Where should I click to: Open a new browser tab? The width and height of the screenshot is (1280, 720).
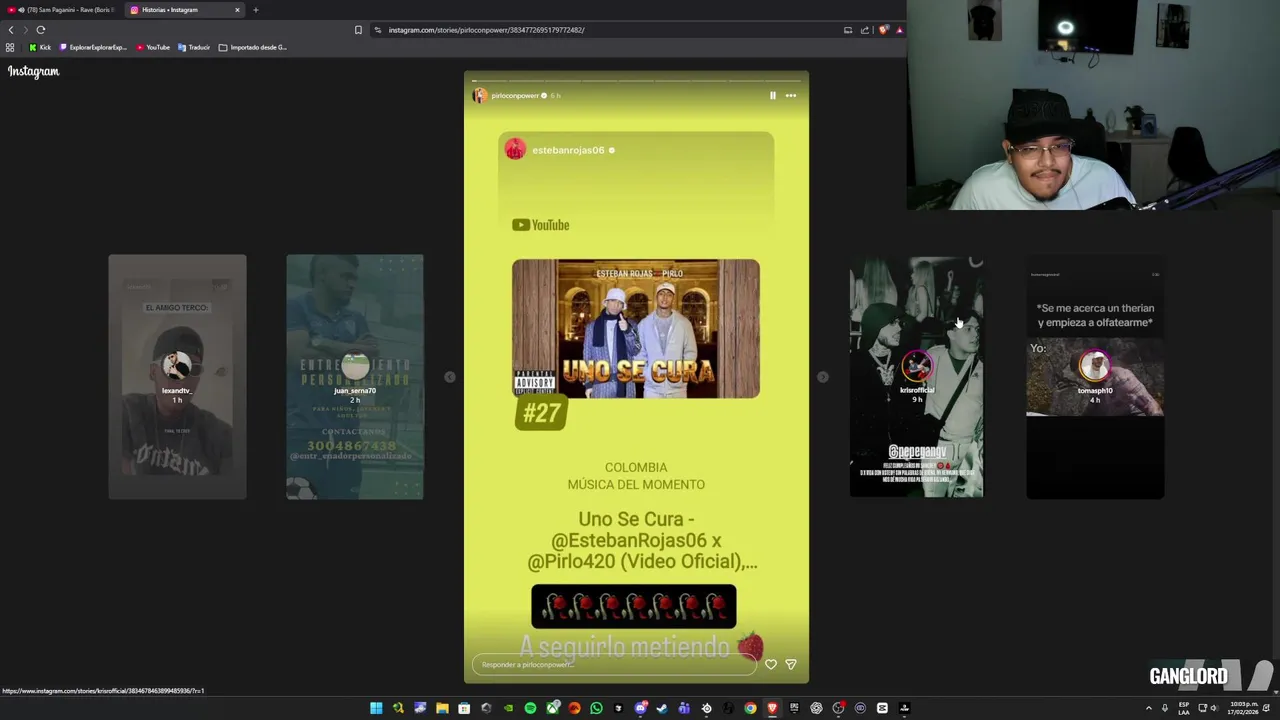click(256, 10)
